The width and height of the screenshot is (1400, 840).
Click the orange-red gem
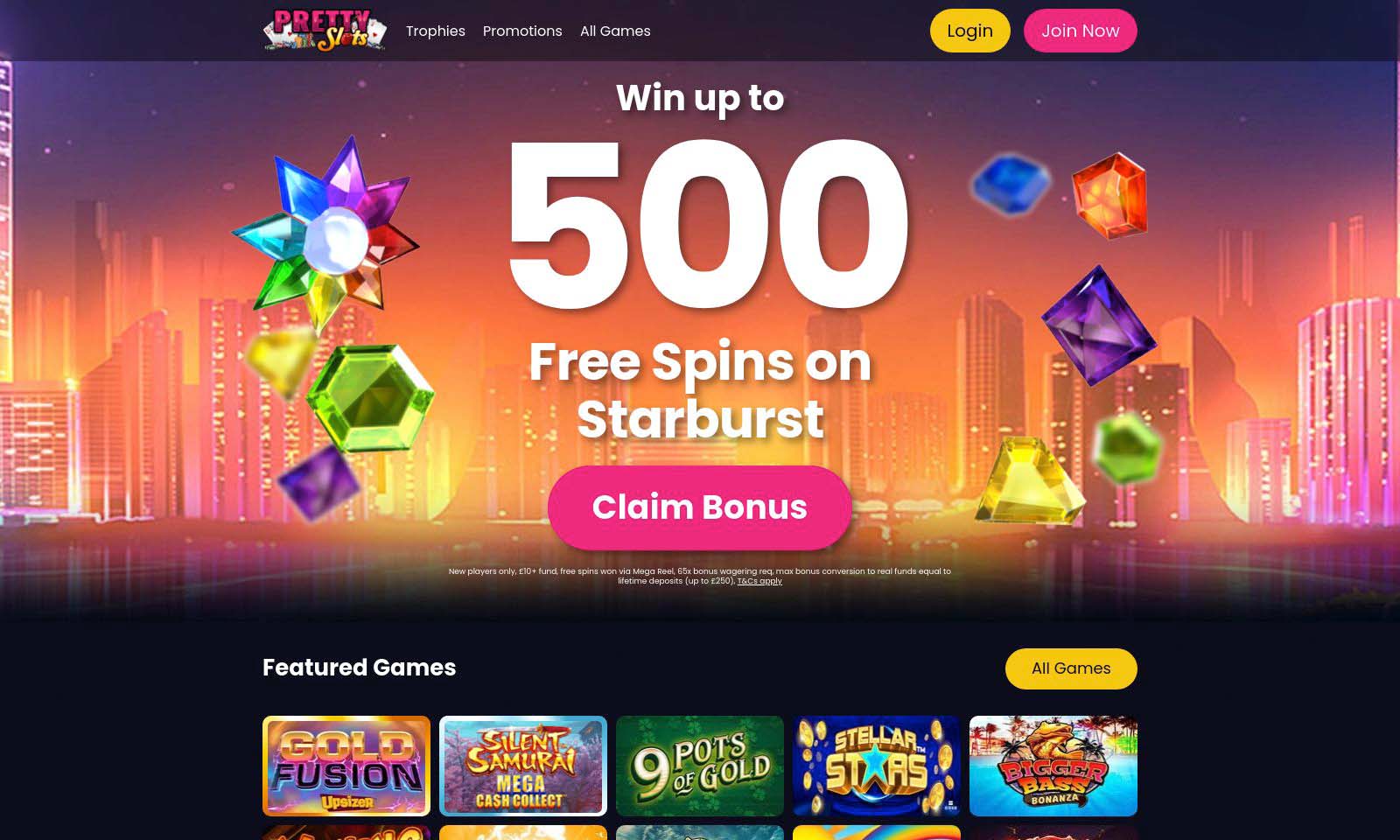[x=1110, y=196]
